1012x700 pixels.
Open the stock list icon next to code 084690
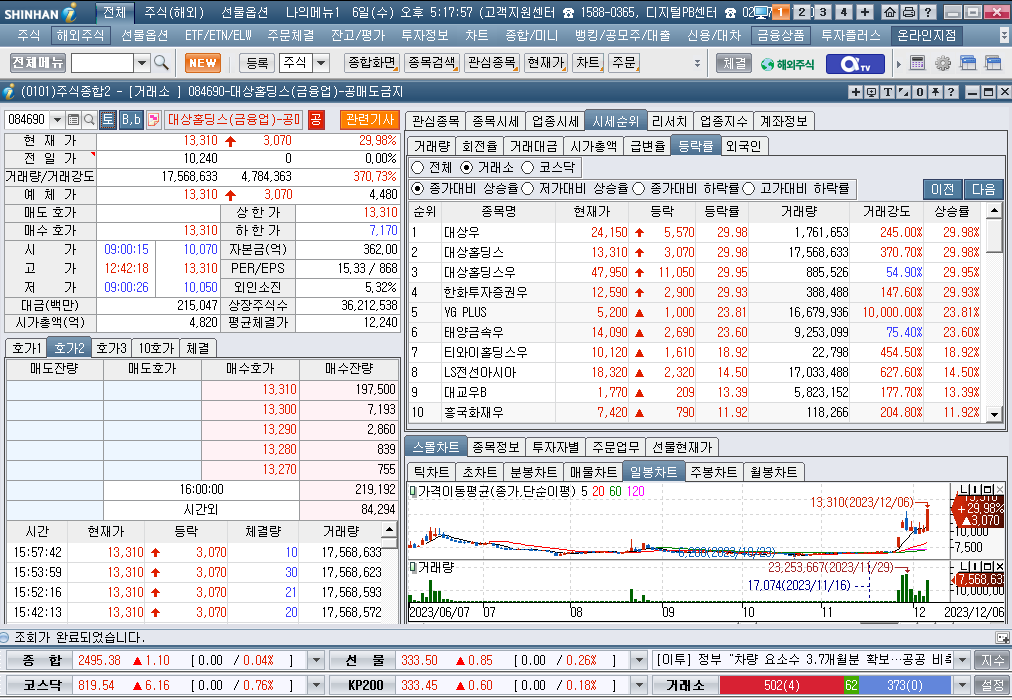73,119
